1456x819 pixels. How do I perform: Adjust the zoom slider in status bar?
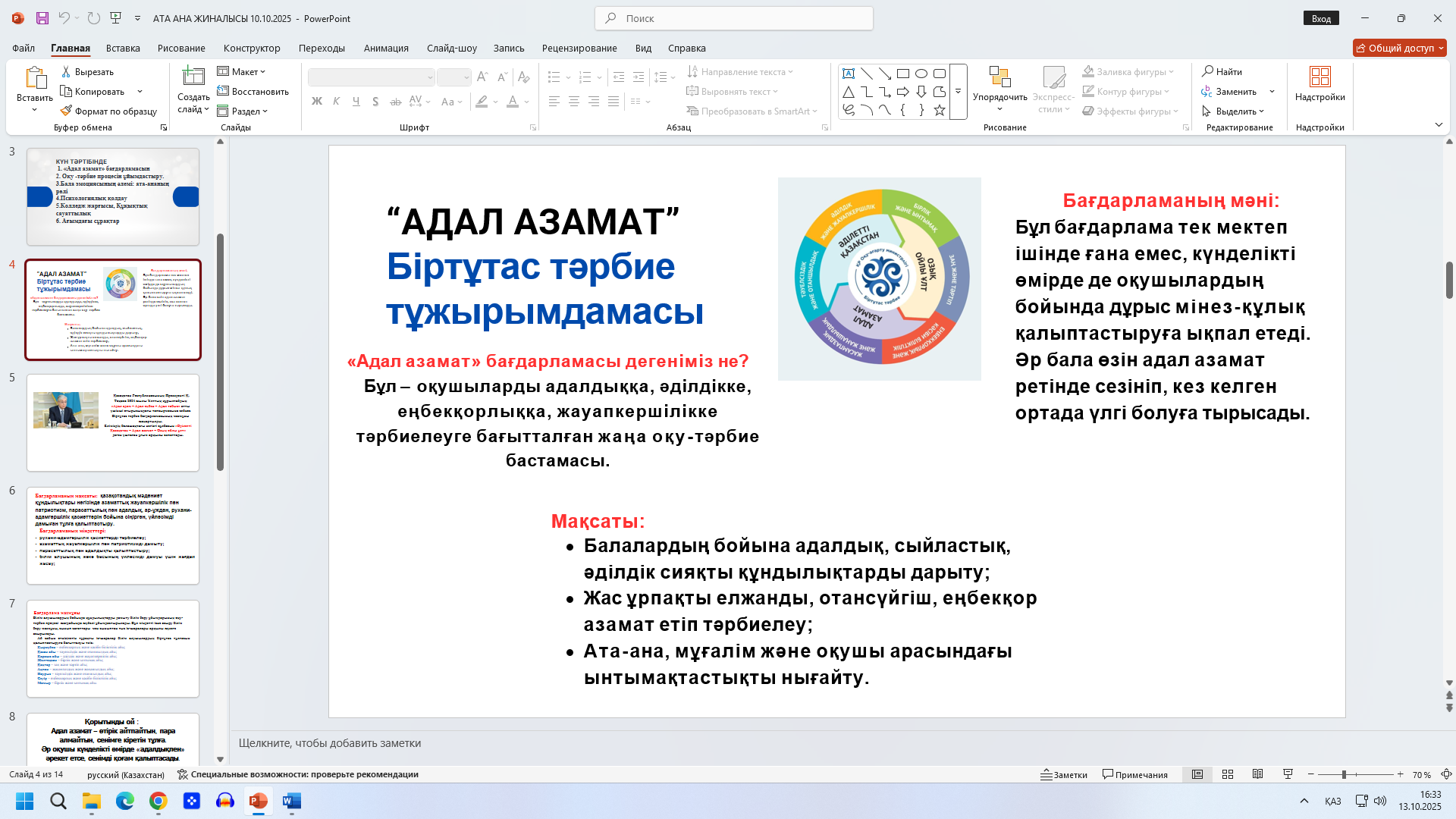point(1344,774)
